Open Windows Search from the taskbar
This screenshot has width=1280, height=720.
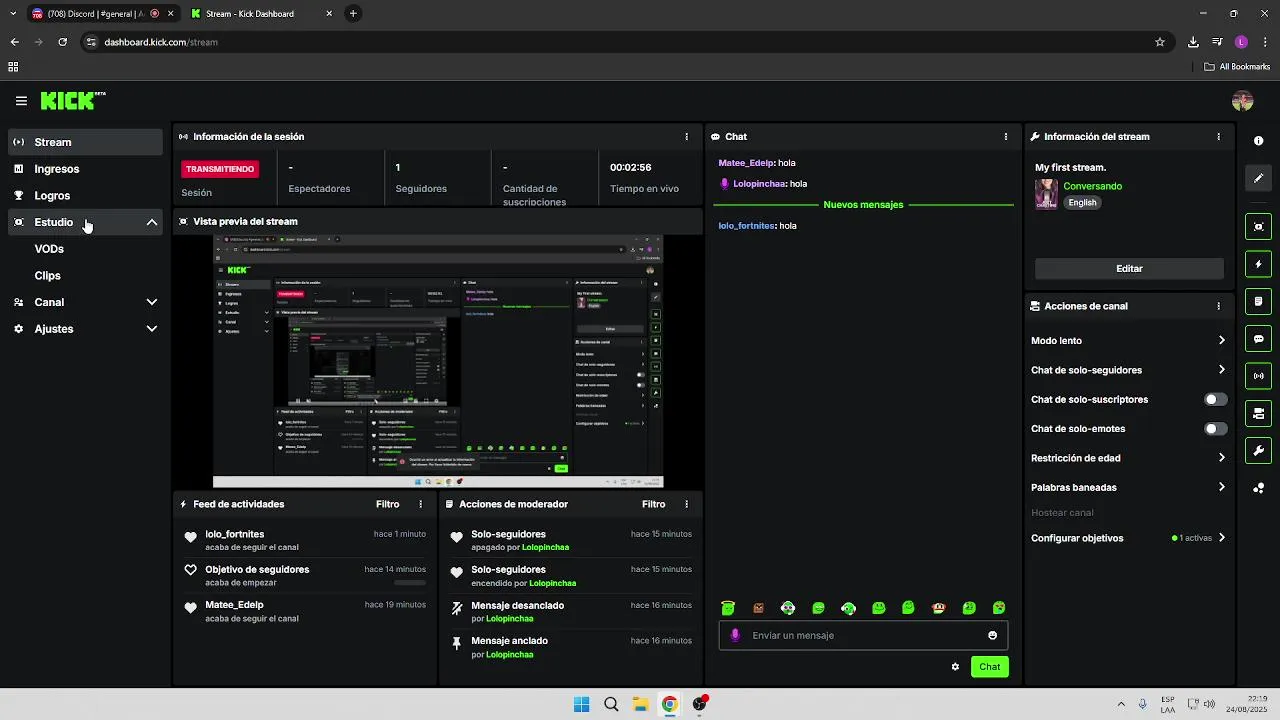(611, 705)
